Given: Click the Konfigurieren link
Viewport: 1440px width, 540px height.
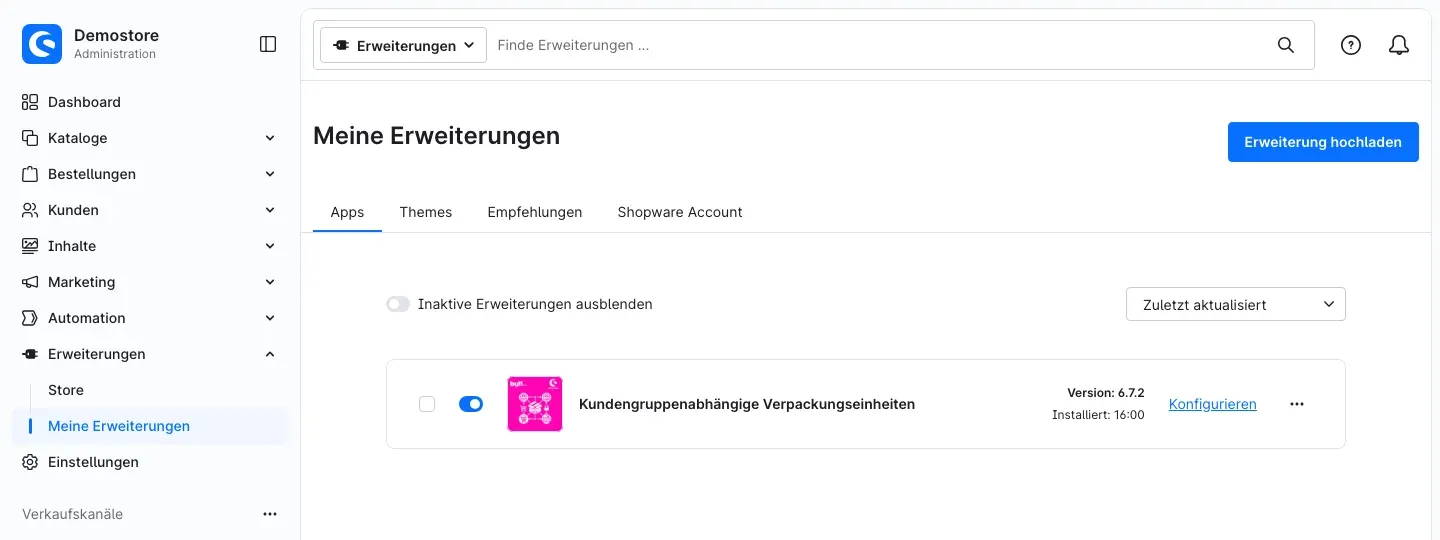Looking at the screenshot, I should [1212, 404].
